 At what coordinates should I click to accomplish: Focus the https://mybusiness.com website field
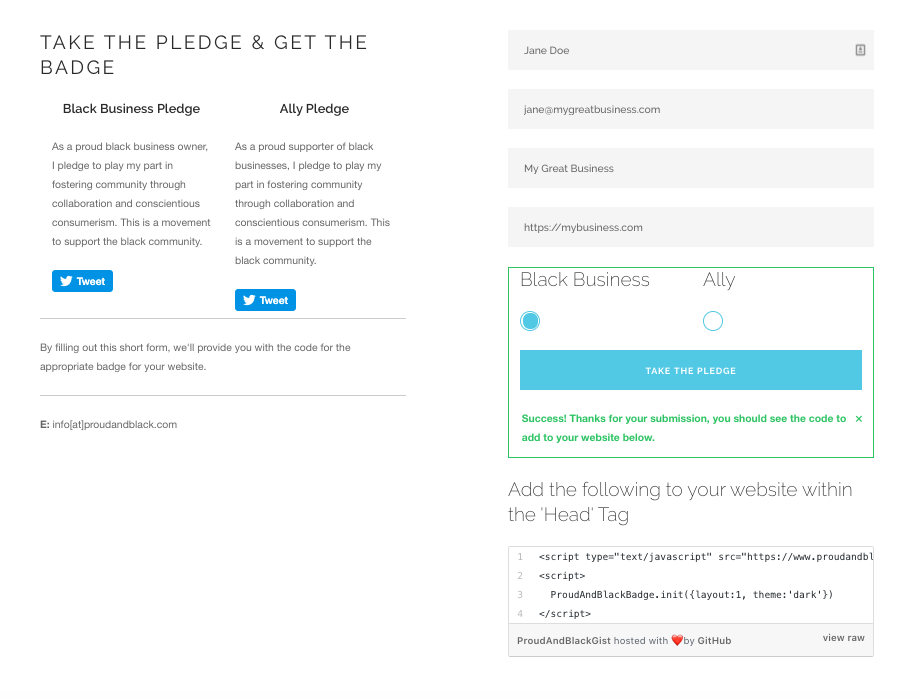pyautogui.click(x=690, y=227)
